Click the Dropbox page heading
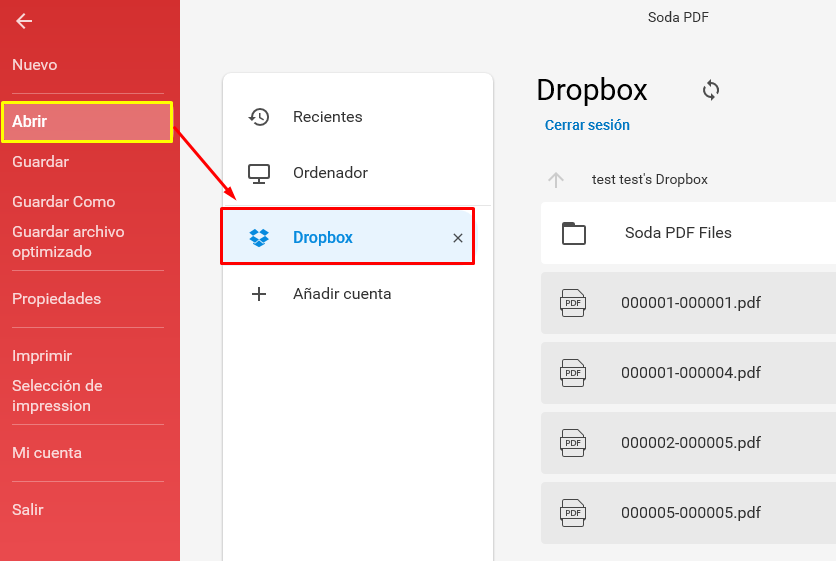This screenshot has height=561, width=836. [591, 90]
